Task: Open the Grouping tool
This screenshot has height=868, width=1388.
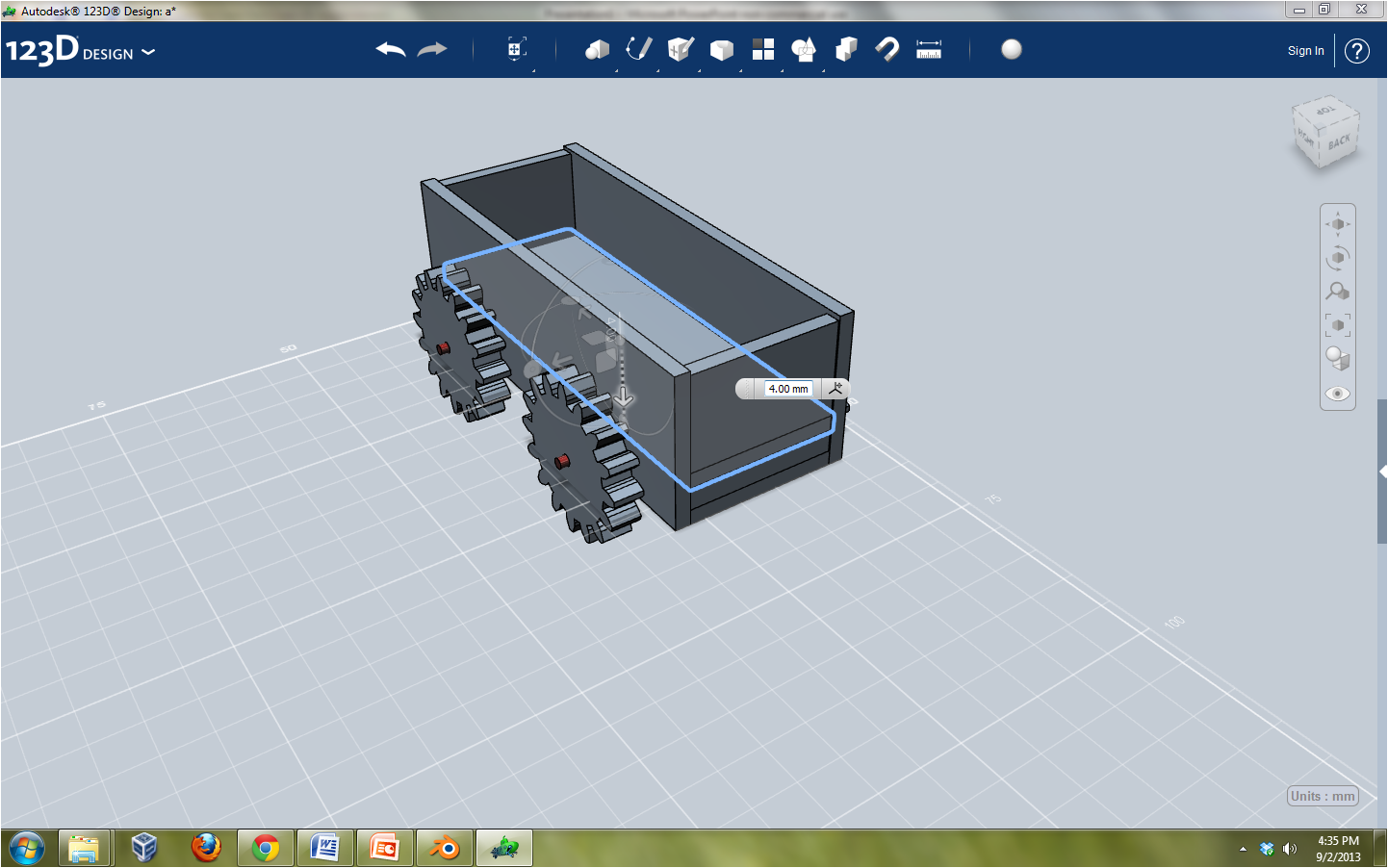Action: coord(804,49)
